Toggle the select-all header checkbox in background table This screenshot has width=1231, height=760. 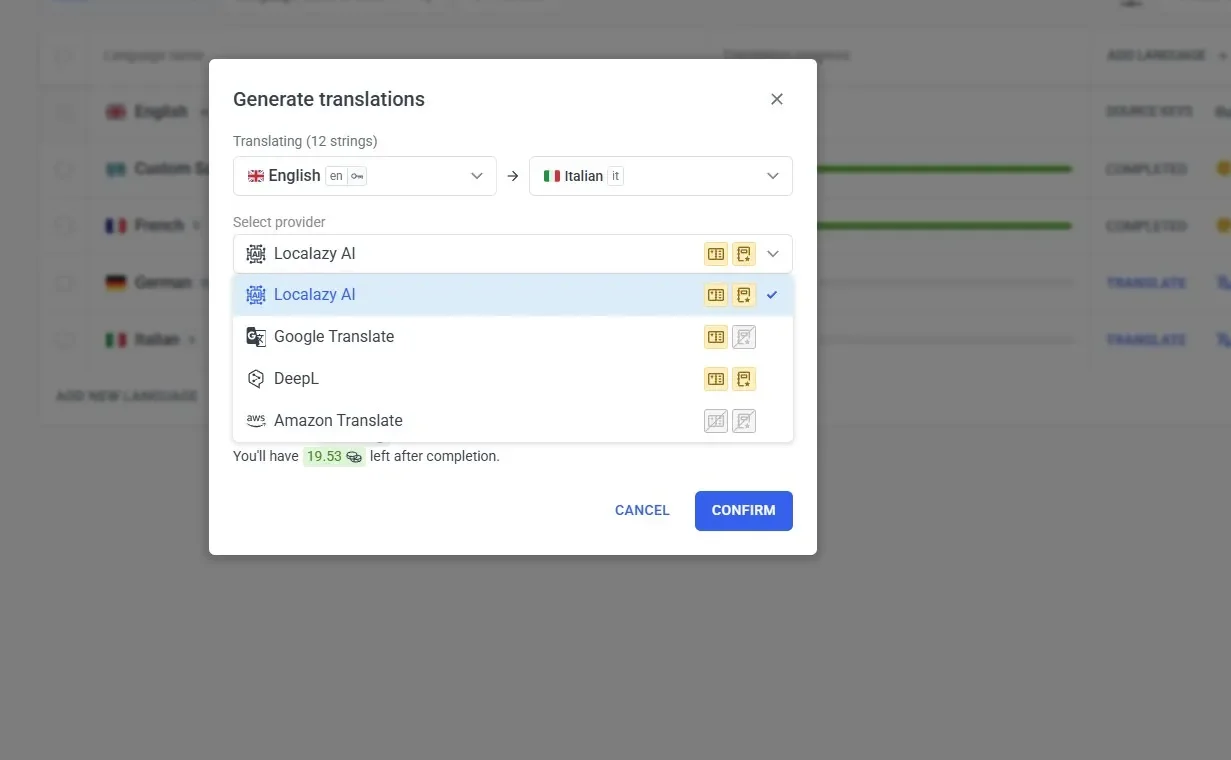pyautogui.click(x=64, y=55)
